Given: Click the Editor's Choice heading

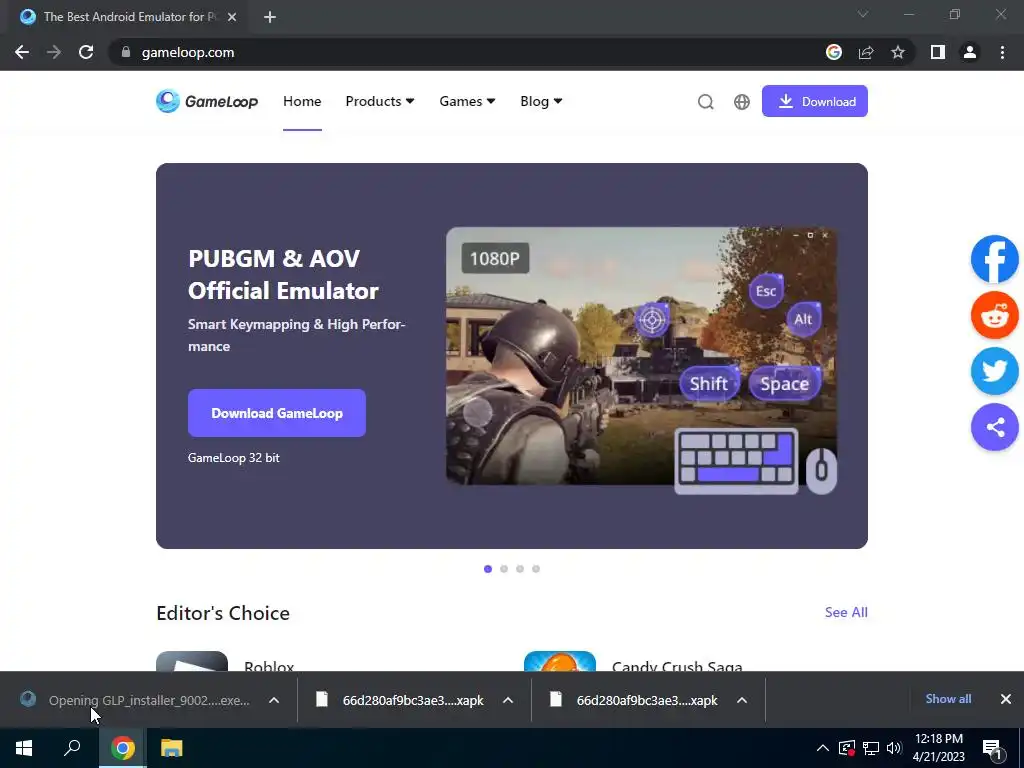Looking at the screenshot, I should tap(223, 613).
